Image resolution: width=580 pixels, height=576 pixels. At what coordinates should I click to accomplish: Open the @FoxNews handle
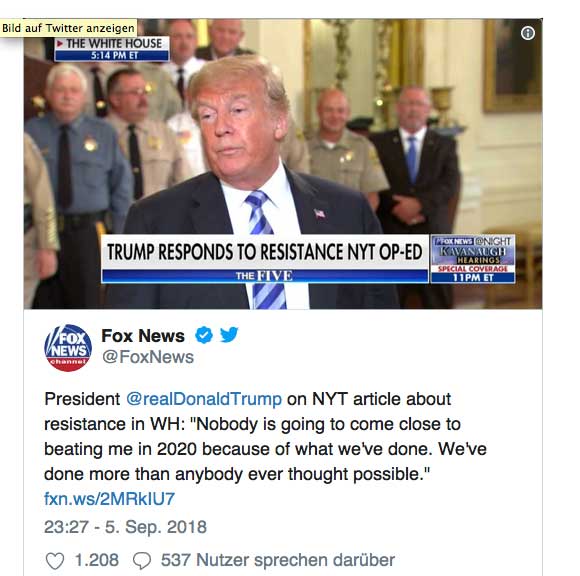[x=148, y=357]
